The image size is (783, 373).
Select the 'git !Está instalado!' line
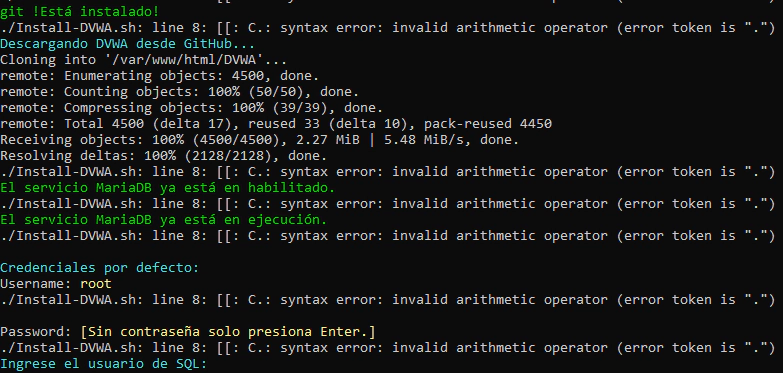(80, 11)
